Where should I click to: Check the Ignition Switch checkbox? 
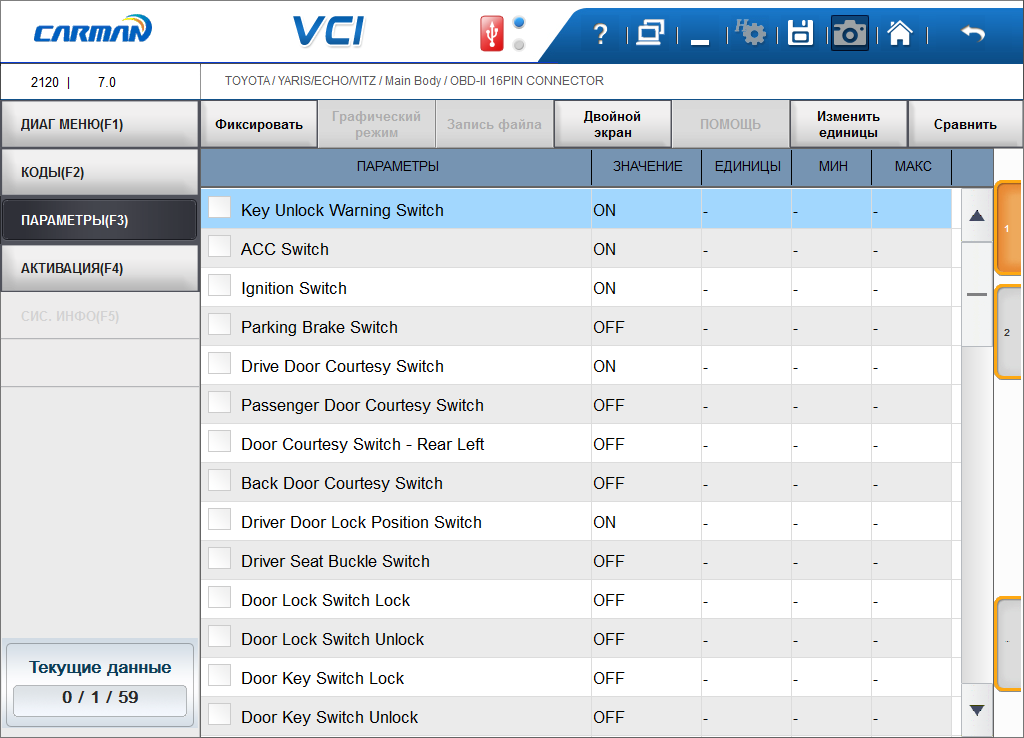[219, 285]
